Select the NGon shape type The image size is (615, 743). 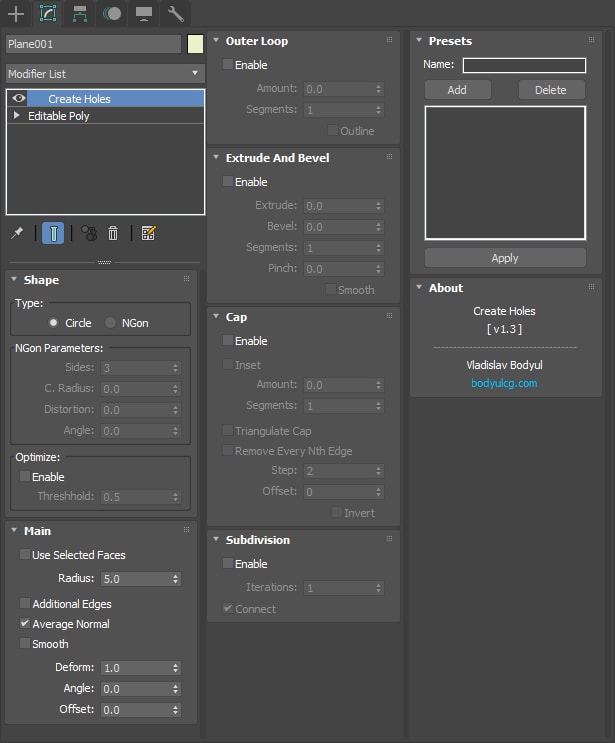point(110,323)
